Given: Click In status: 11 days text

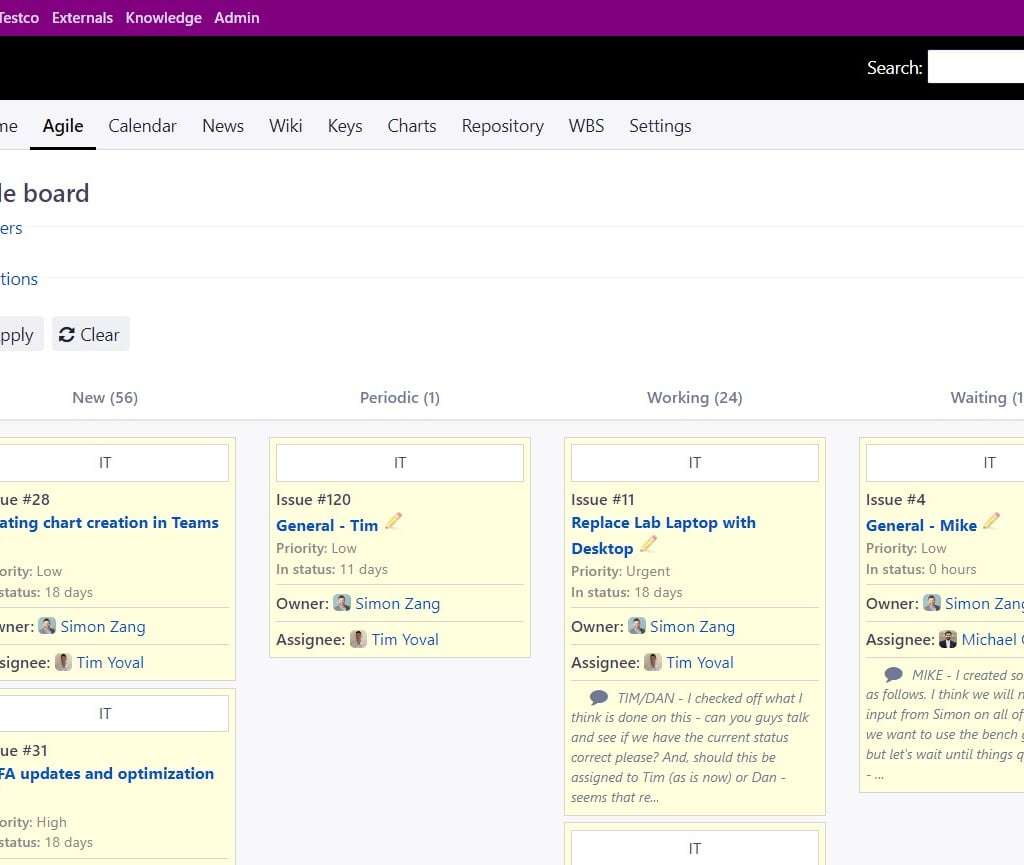Looking at the screenshot, I should click(332, 569).
